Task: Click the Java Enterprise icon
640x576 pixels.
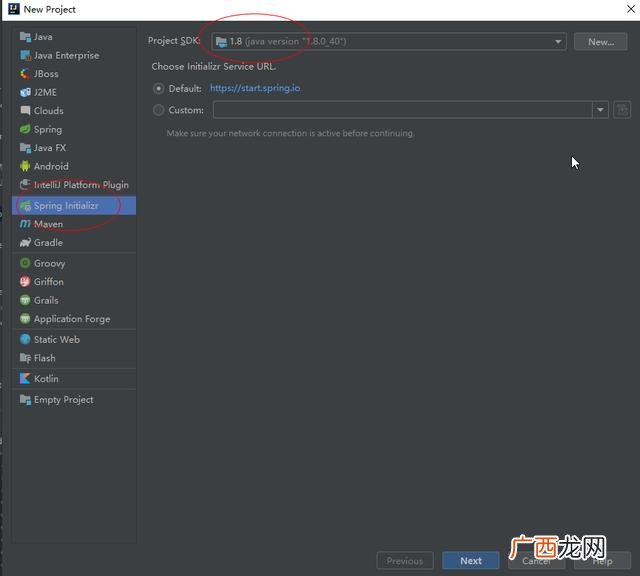Action: 25,55
